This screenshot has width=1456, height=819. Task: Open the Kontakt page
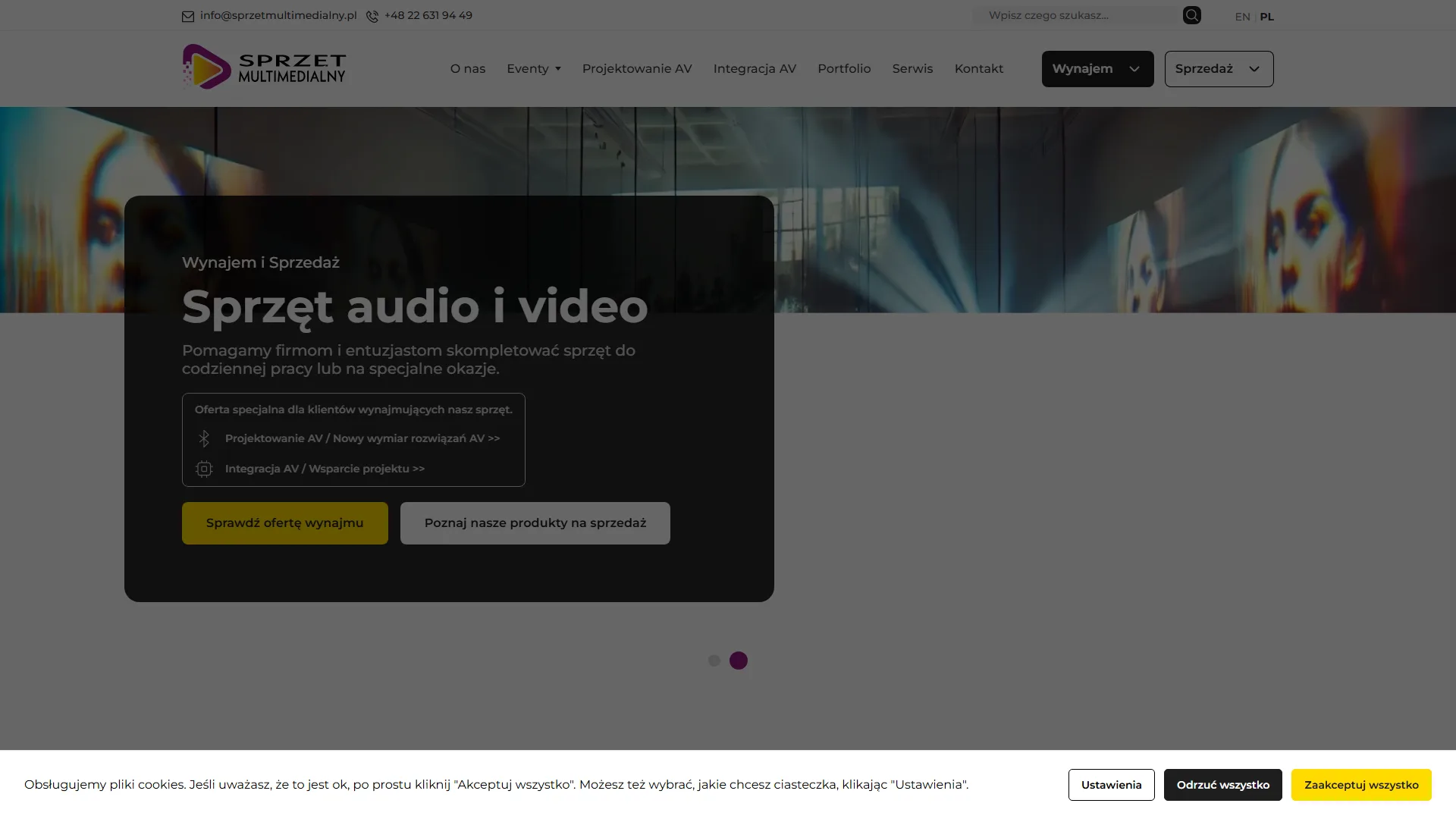[979, 68]
